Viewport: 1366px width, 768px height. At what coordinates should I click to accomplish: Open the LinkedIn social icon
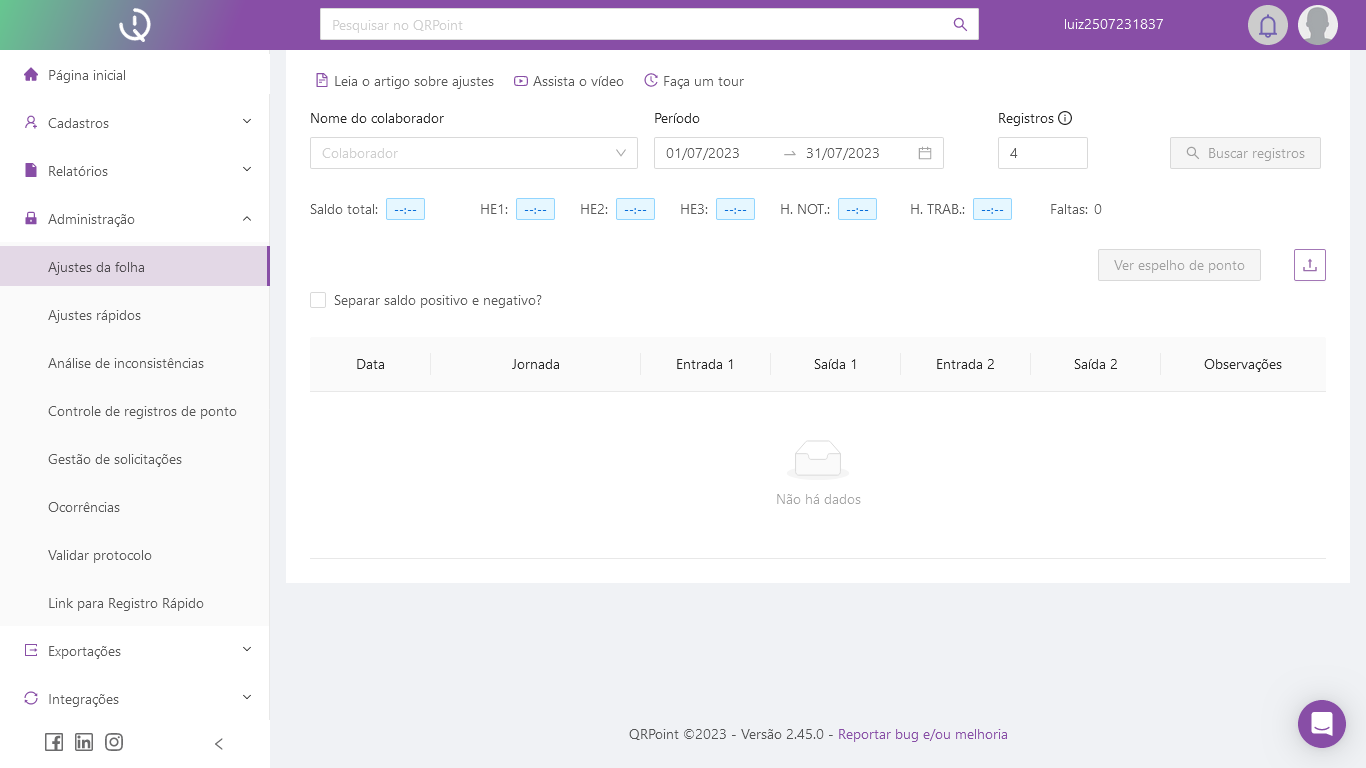pos(84,742)
